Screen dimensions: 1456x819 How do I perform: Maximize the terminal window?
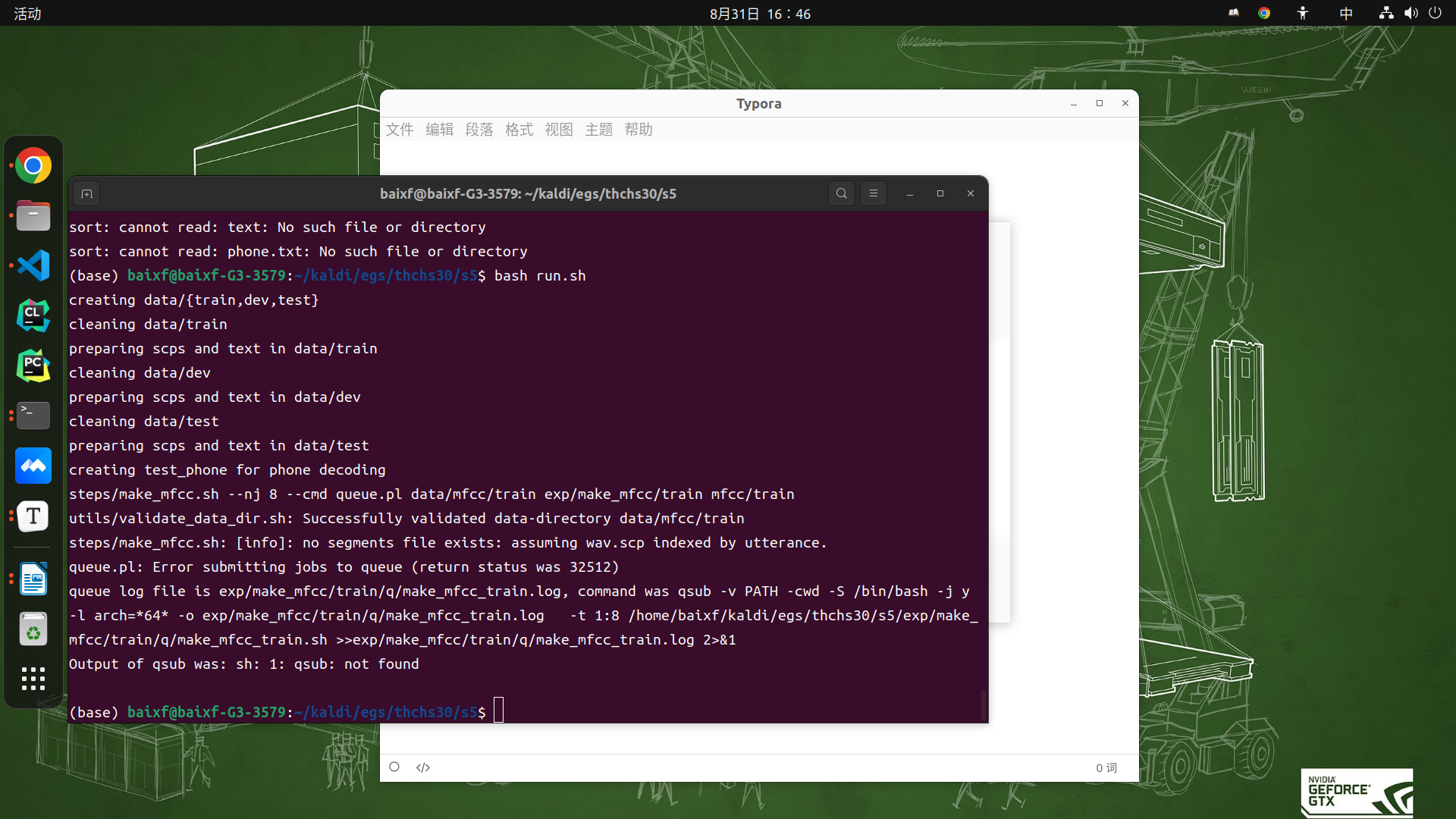(x=940, y=194)
